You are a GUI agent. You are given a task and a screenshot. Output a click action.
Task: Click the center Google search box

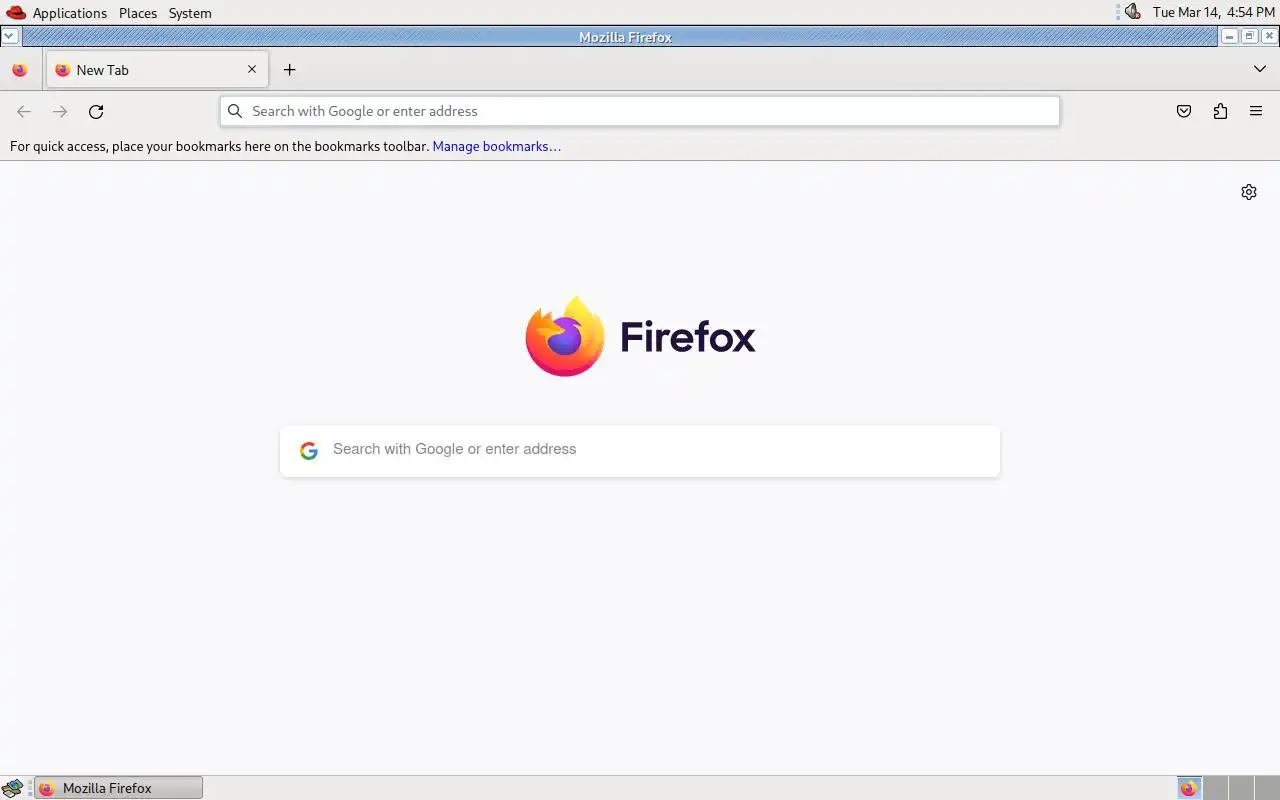pos(640,450)
